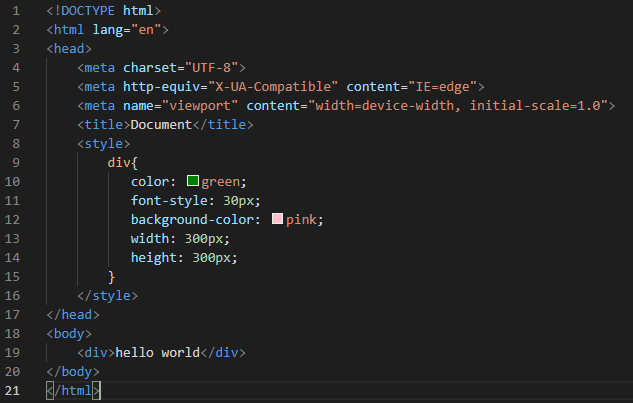Click line number 9 in the gutter

click(16, 163)
